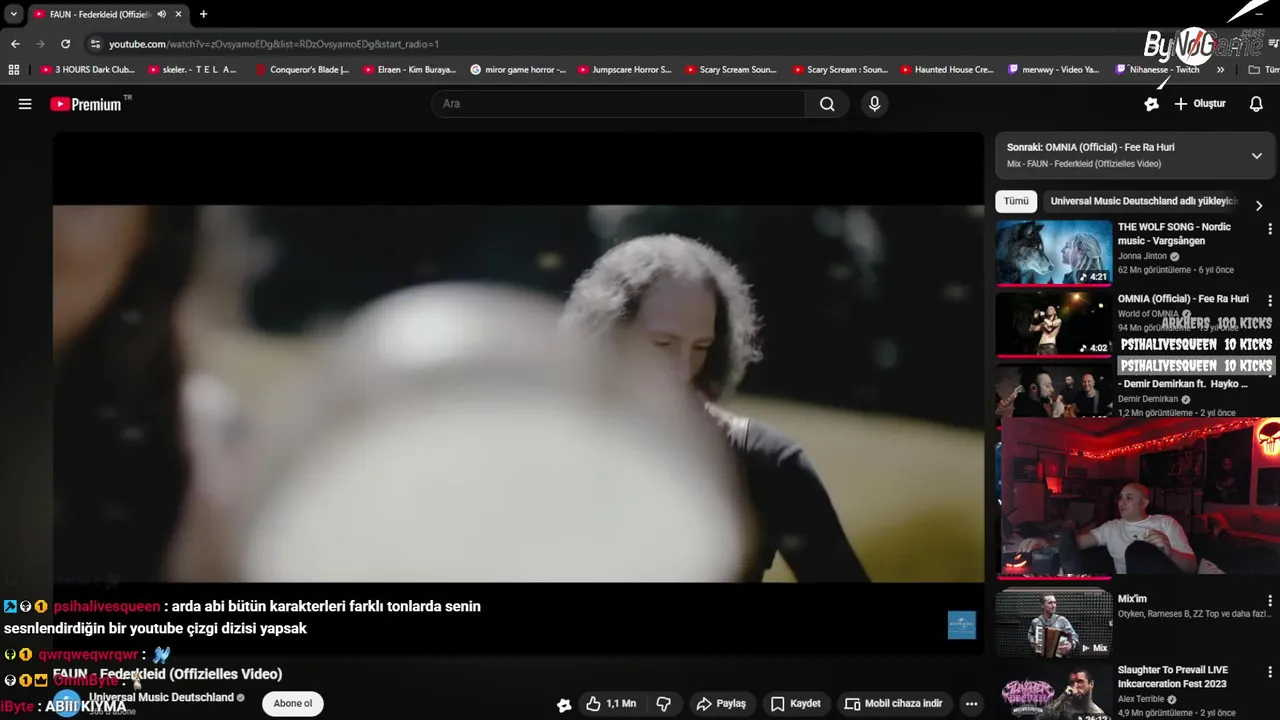Screen dimensions: 1280x720
Task: Collapse the Sonraki mix playlist panel
Action: pyautogui.click(x=1257, y=155)
